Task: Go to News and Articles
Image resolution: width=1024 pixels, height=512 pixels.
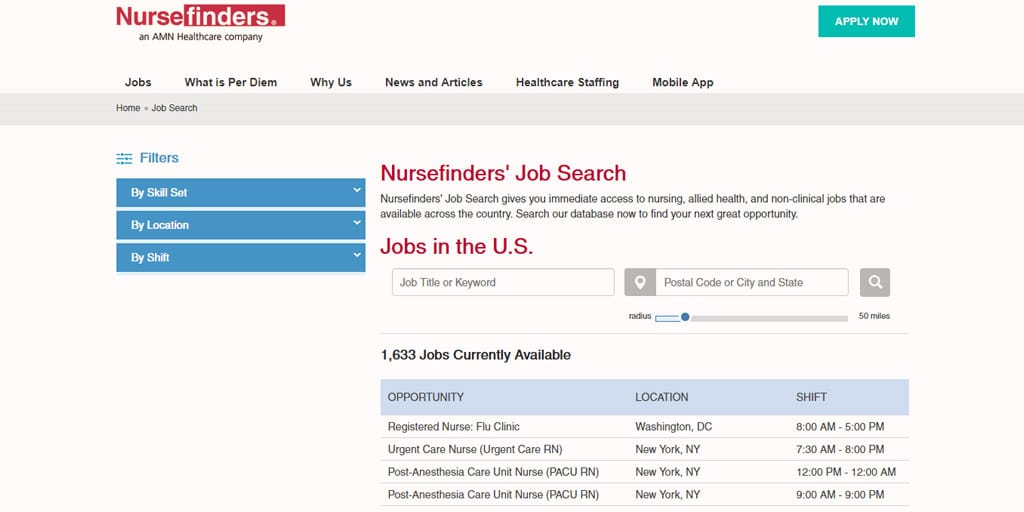Action: [433, 82]
